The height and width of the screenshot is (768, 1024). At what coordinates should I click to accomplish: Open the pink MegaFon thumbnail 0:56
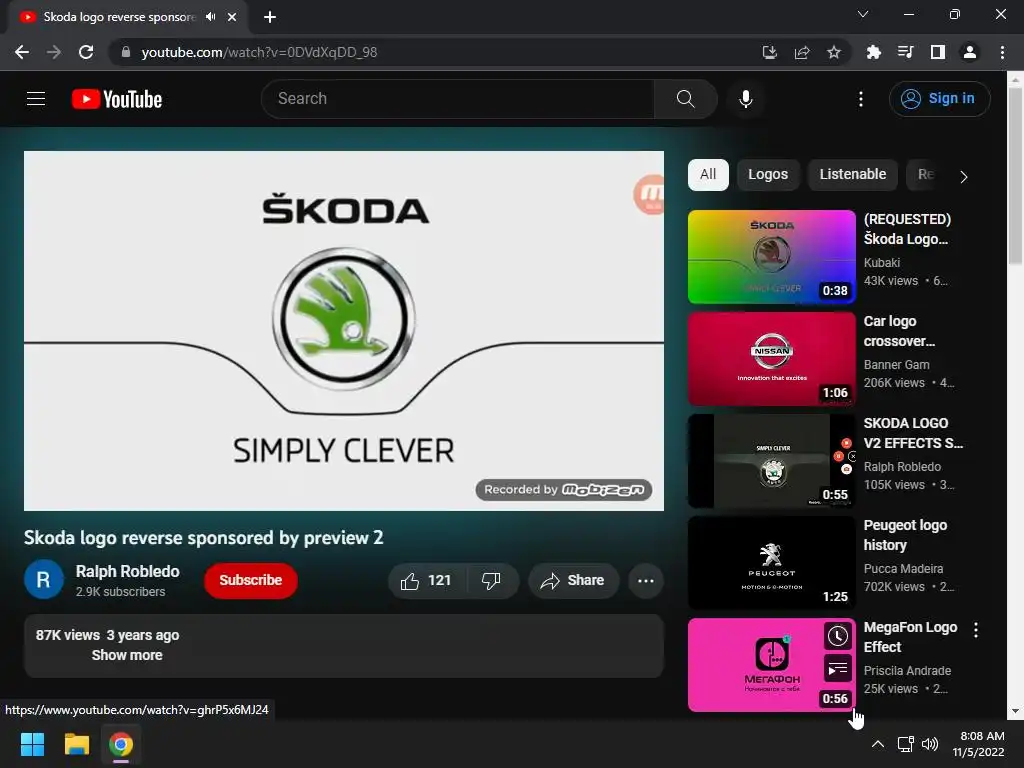[x=771, y=665]
